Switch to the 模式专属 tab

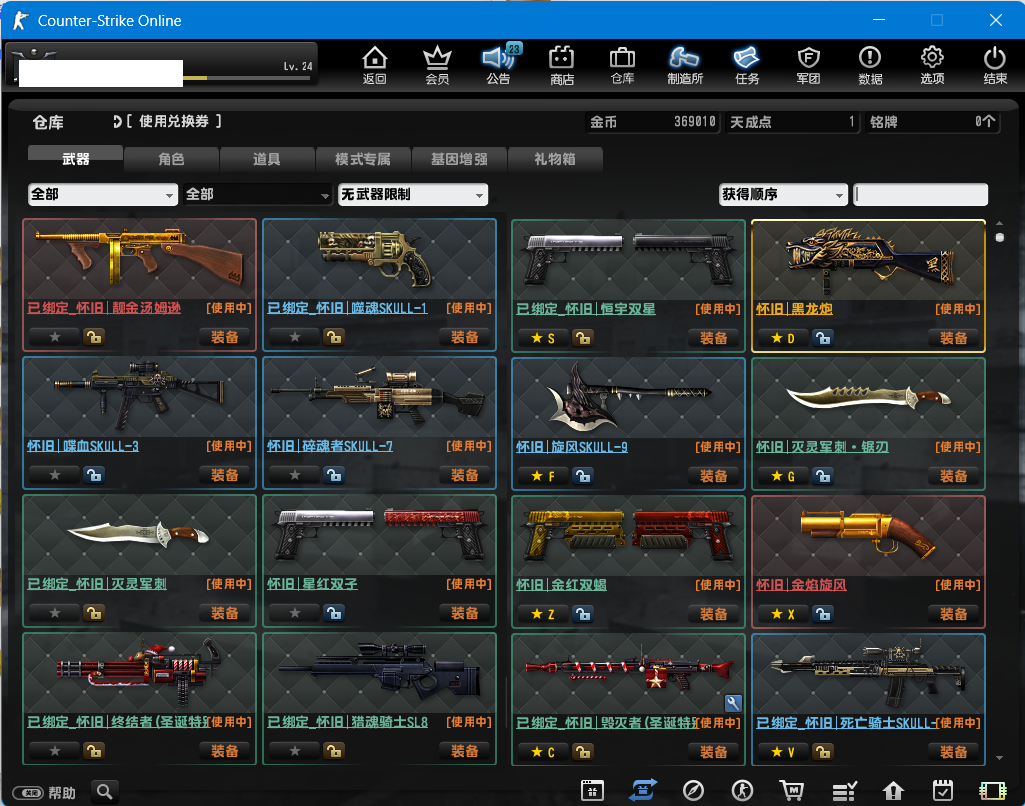(x=363, y=159)
